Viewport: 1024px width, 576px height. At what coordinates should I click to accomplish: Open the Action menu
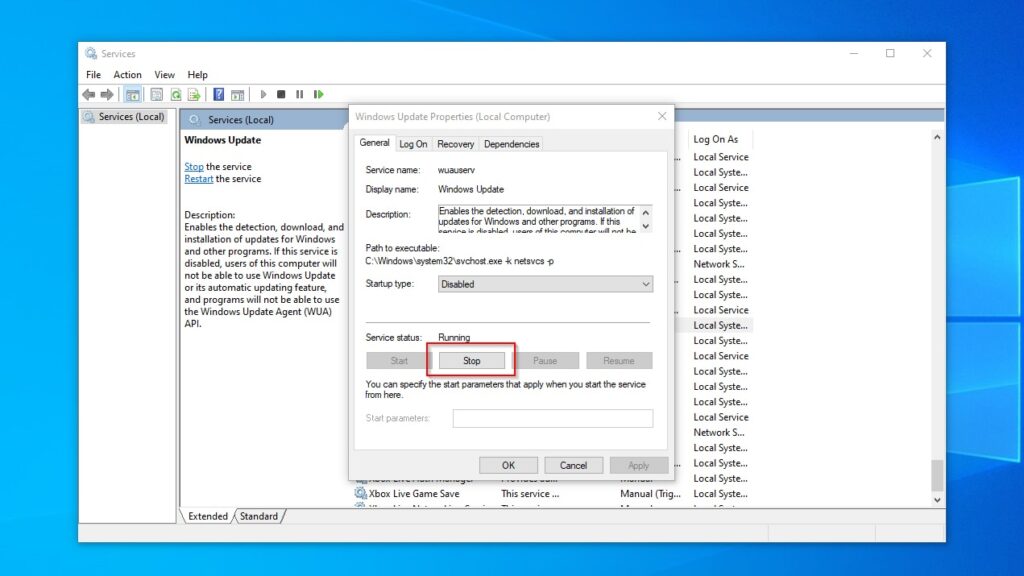[127, 74]
